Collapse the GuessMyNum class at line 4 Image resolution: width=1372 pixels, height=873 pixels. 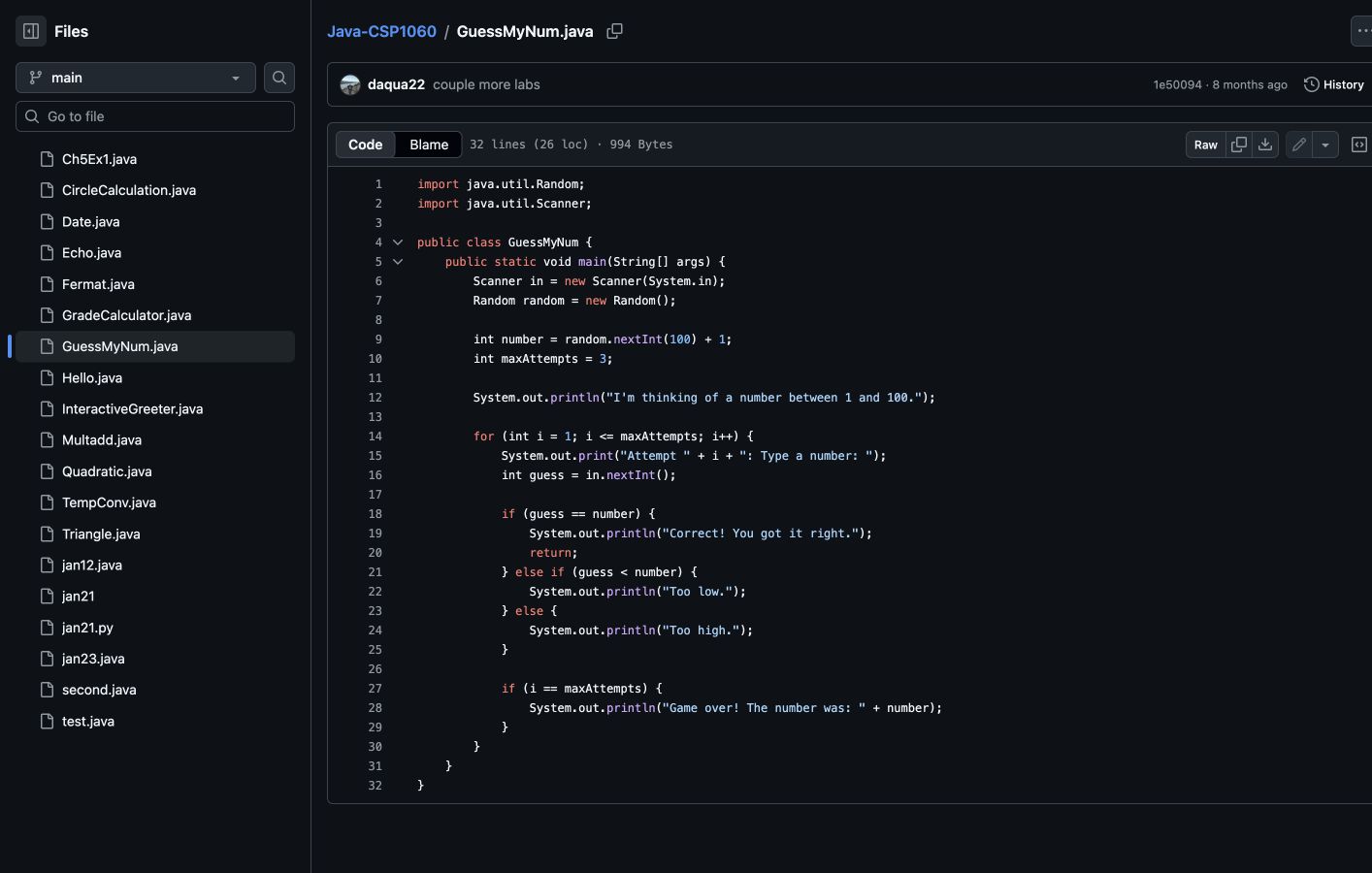[x=398, y=242]
